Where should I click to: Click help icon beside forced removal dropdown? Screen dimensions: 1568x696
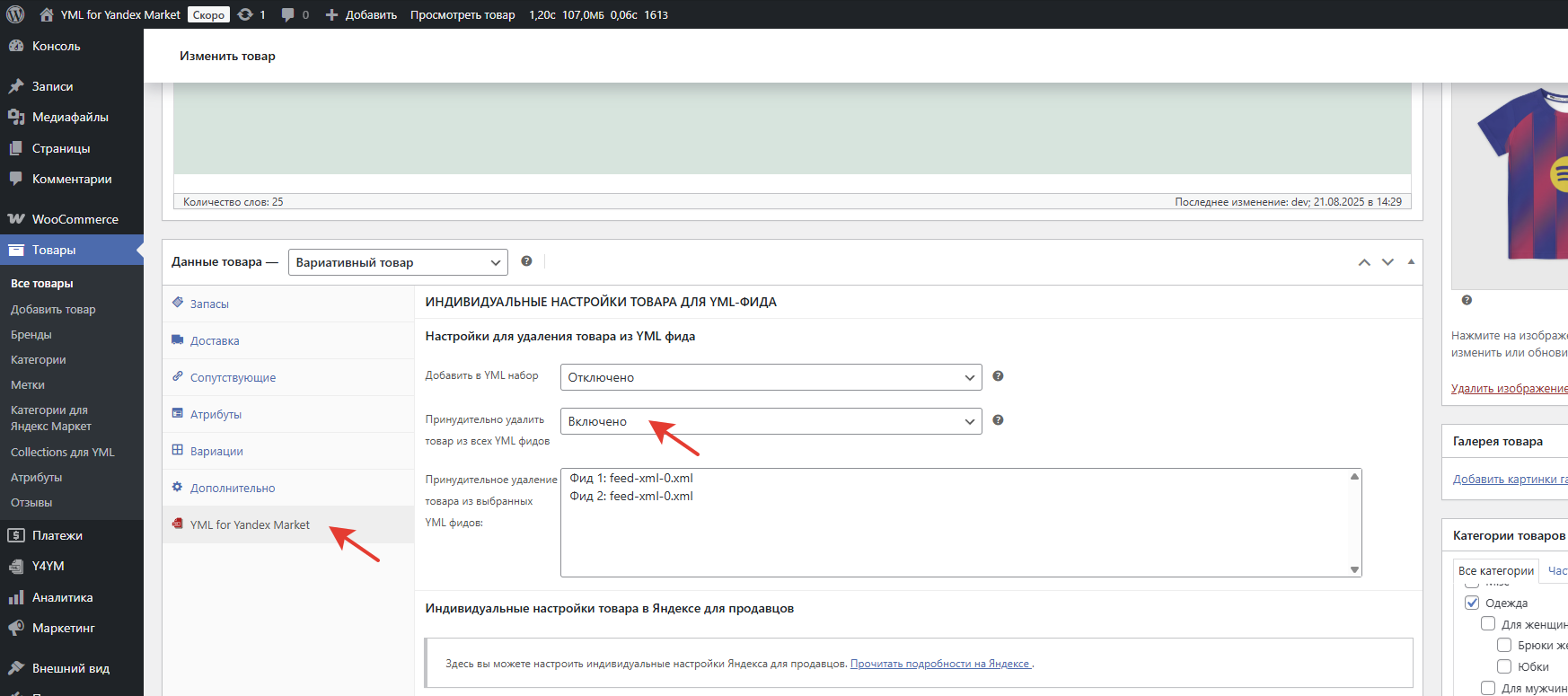tap(998, 420)
